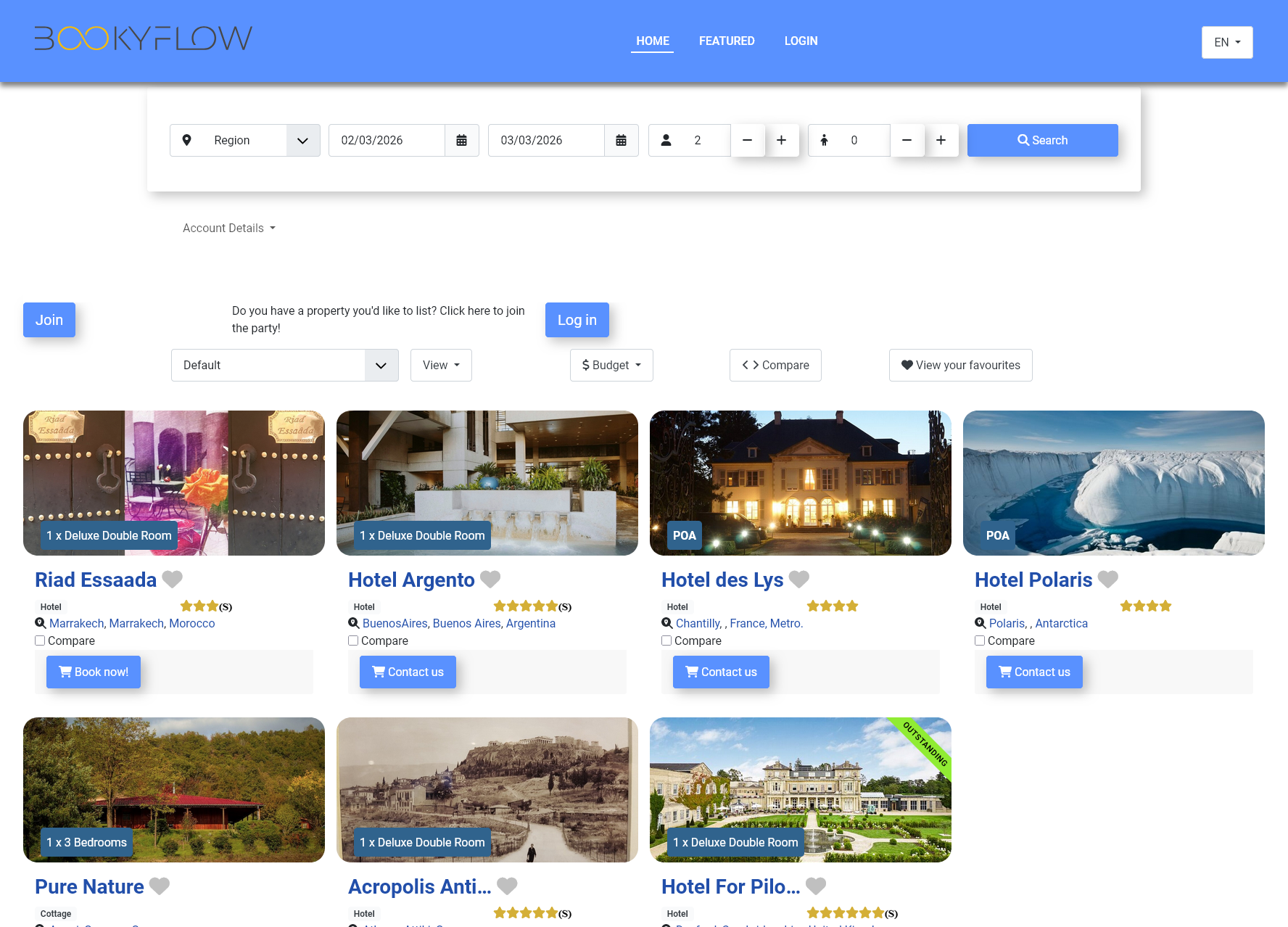Expand the Budget filter dropdown

[x=611, y=365]
